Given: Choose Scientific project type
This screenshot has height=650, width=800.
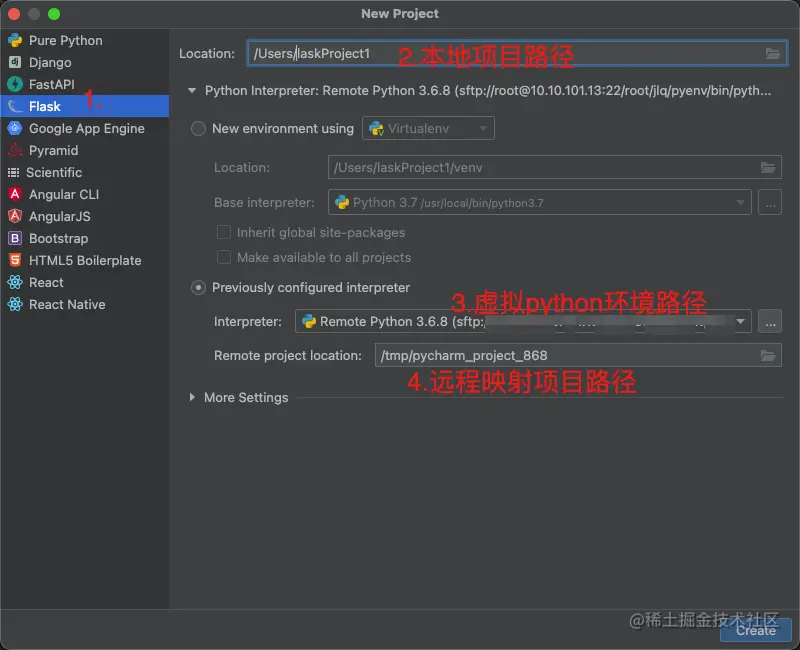Looking at the screenshot, I should pyautogui.click(x=54, y=172).
